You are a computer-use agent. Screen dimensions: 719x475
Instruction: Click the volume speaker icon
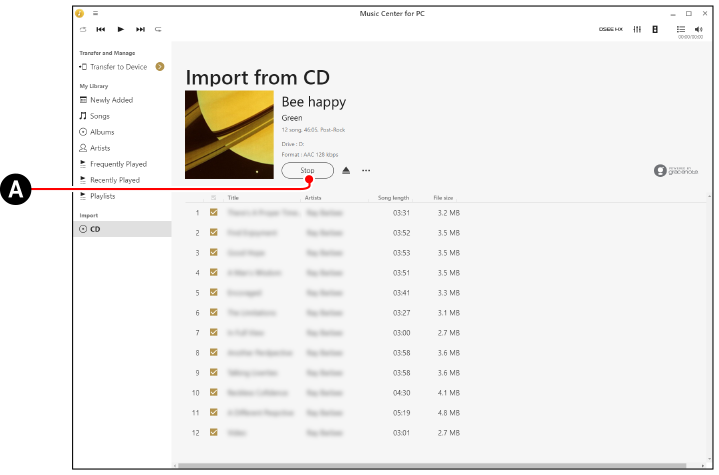(698, 29)
